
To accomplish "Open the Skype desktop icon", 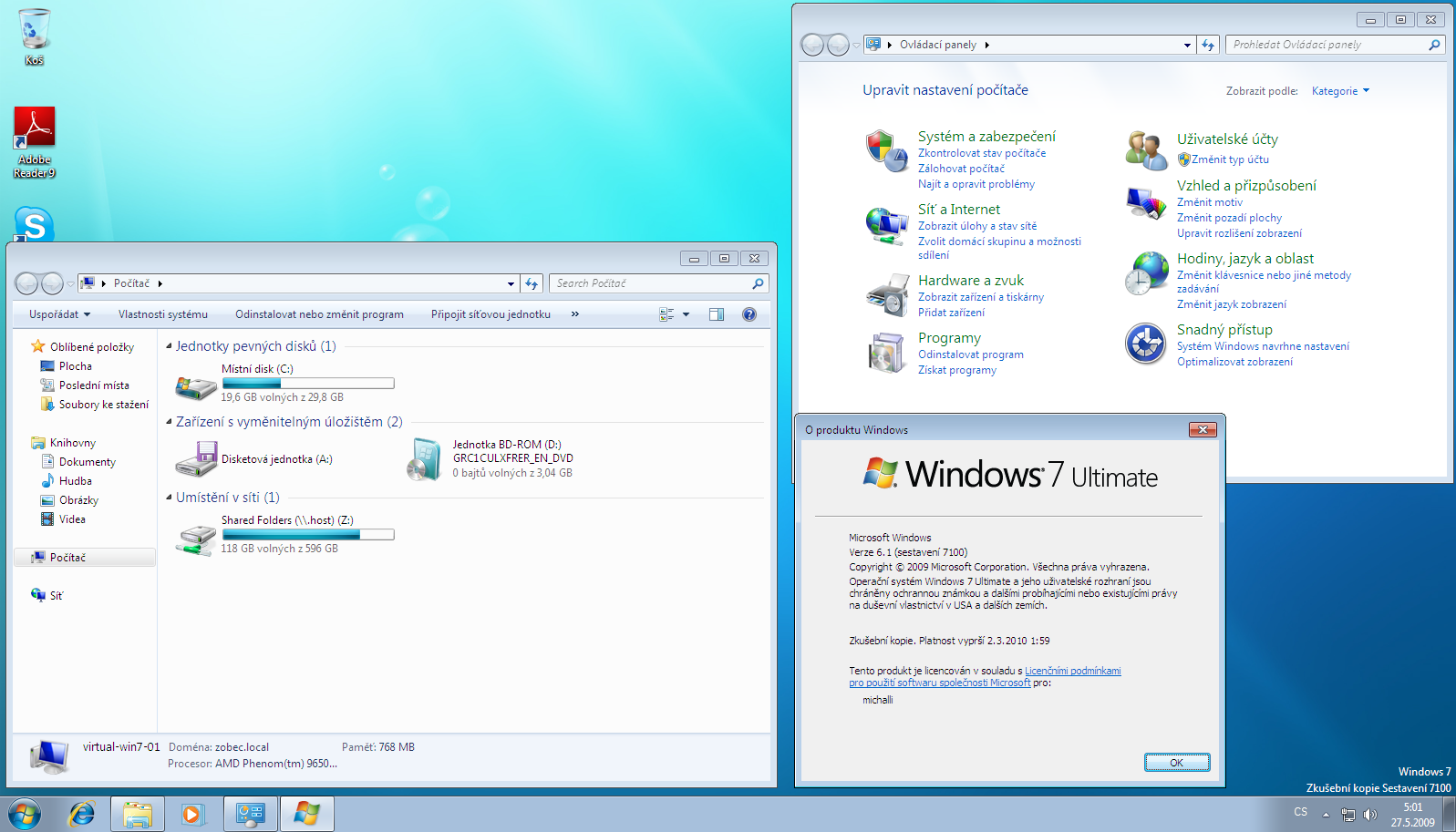I will (x=35, y=224).
